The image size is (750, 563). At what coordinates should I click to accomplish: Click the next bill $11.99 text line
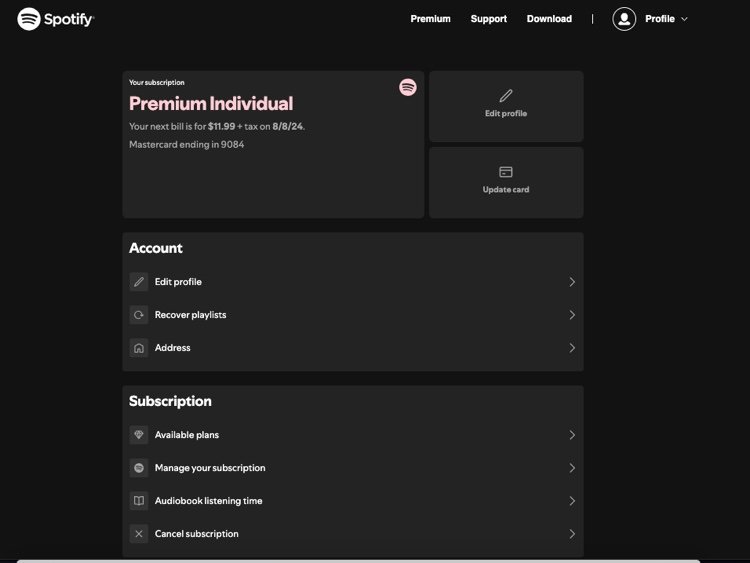tap(217, 126)
